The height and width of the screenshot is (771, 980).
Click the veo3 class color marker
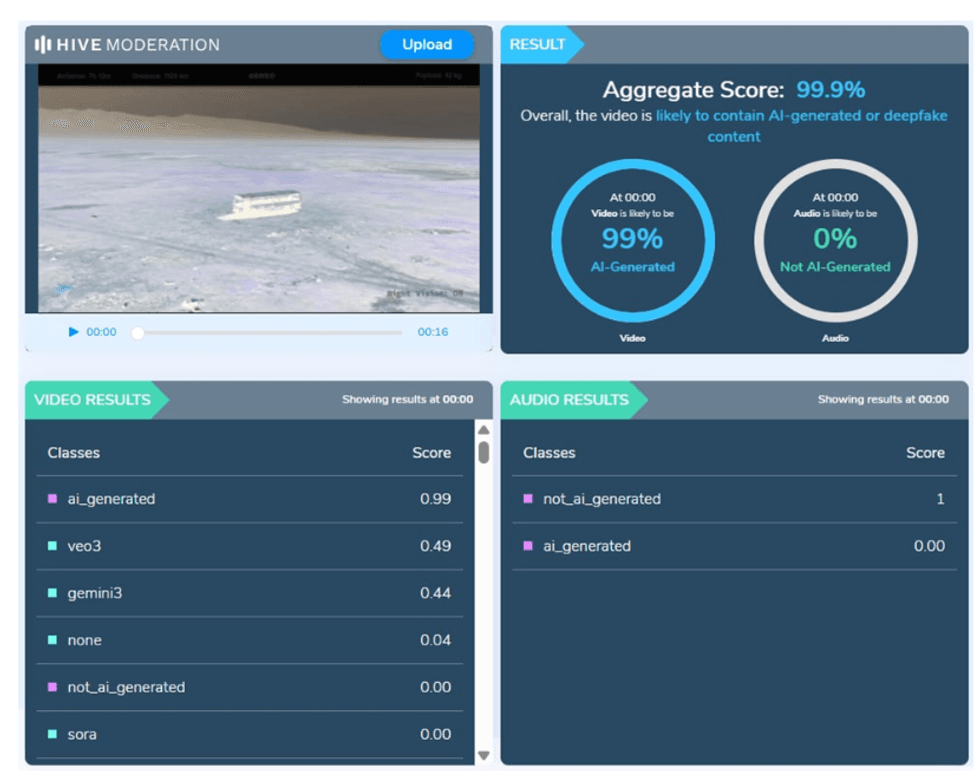coord(52,546)
